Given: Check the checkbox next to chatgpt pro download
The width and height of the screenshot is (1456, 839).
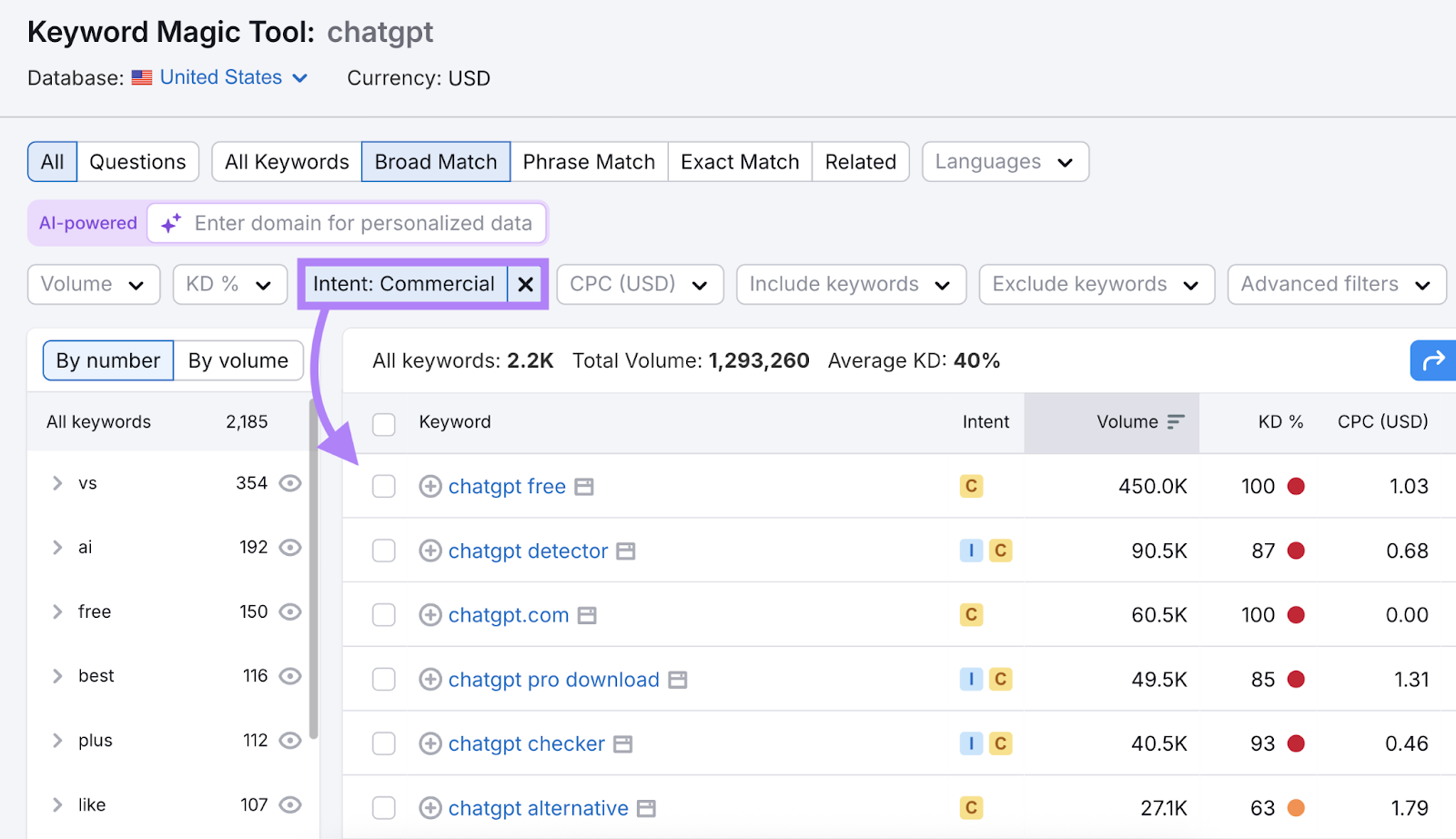Looking at the screenshot, I should [x=383, y=679].
